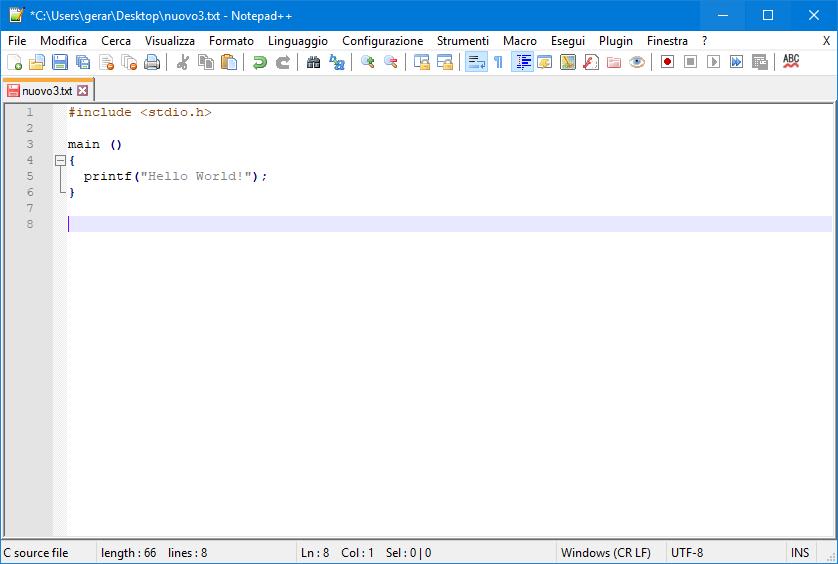Viewport: 838px width, 564px height.
Task: Open the File menu
Action: (17, 41)
